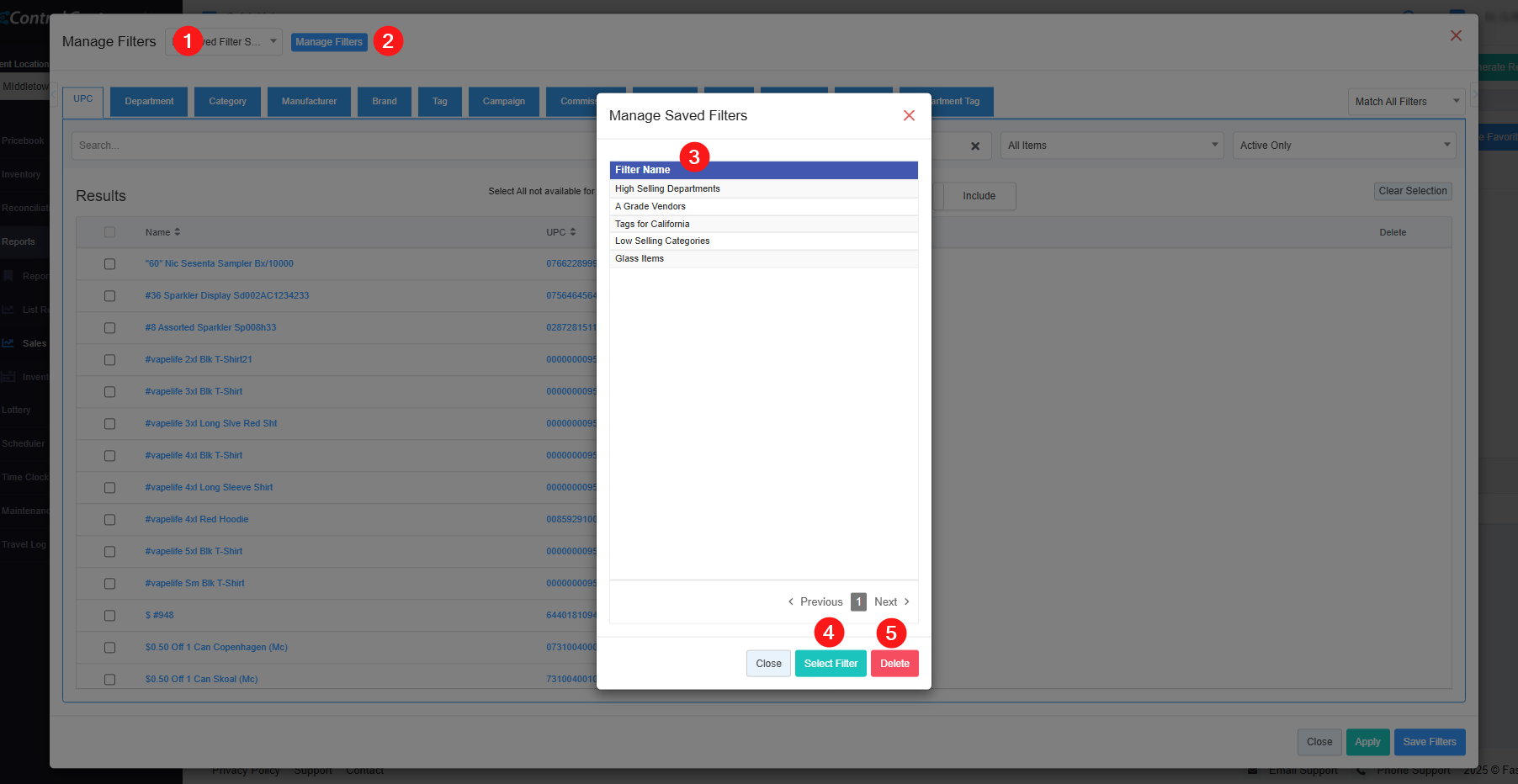Close the Manage Saved Filters dialog with X
Screen dimensions: 1518x784
(909, 116)
